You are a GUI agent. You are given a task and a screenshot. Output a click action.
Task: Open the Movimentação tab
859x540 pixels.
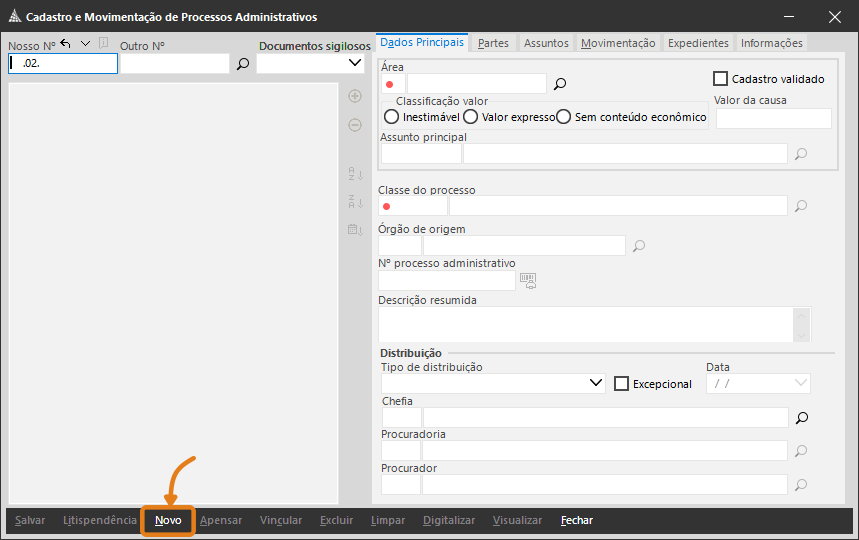point(618,43)
